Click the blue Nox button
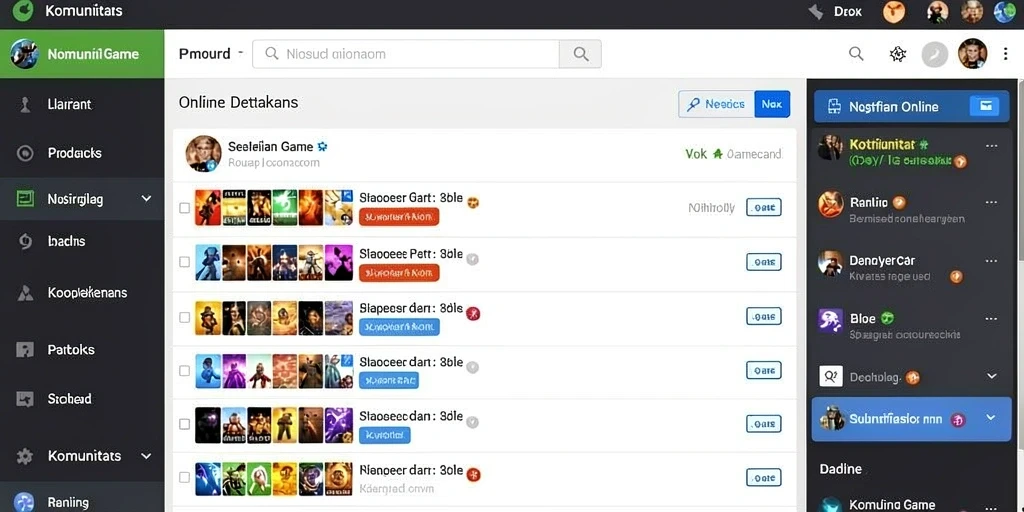Image resolution: width=1024 pixels, height=512 pixels. tap(772, 104)
